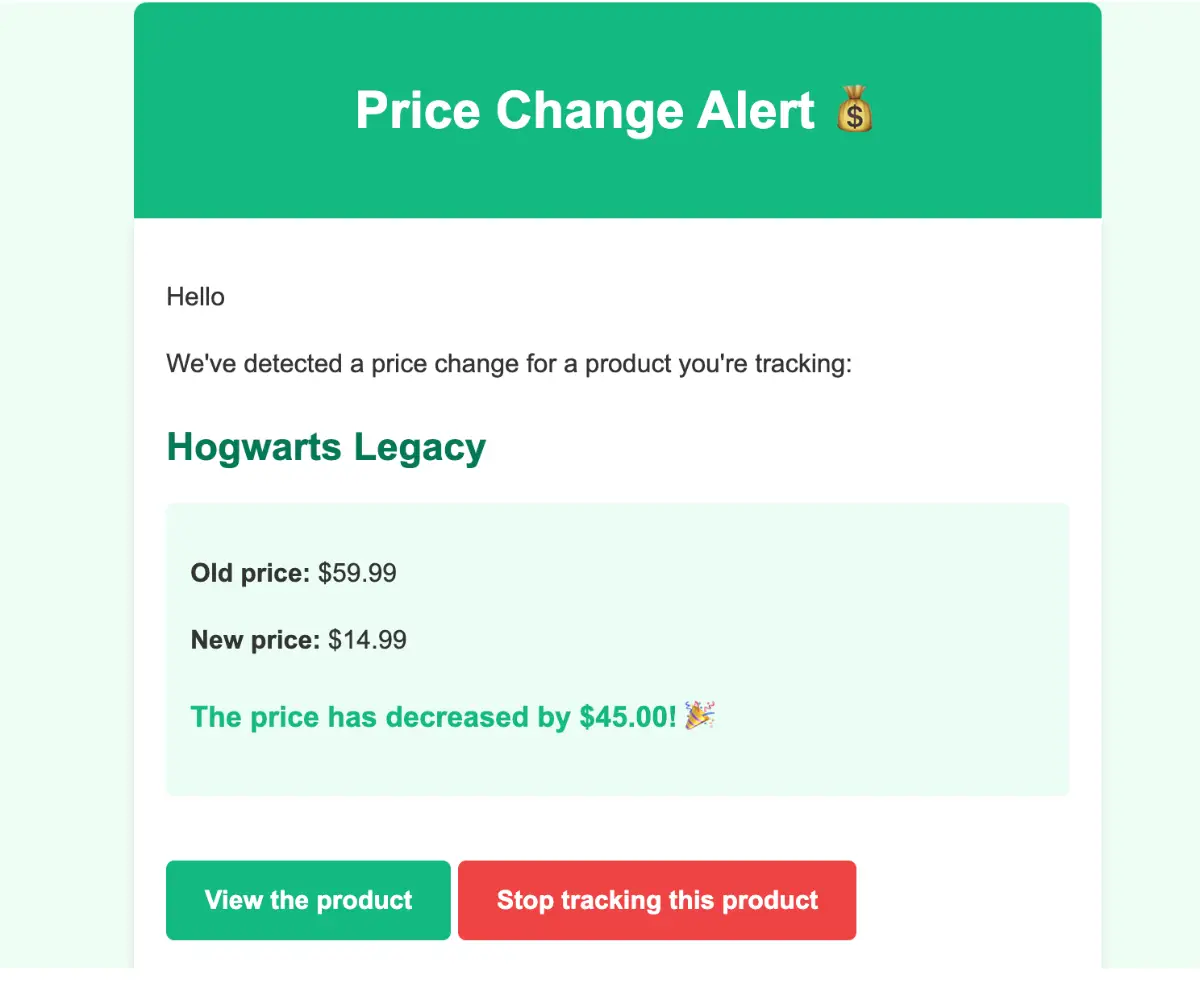Click the pale green page background
Screen dimensions: 1200x983
pyautogui.click(x=60, y=500)
